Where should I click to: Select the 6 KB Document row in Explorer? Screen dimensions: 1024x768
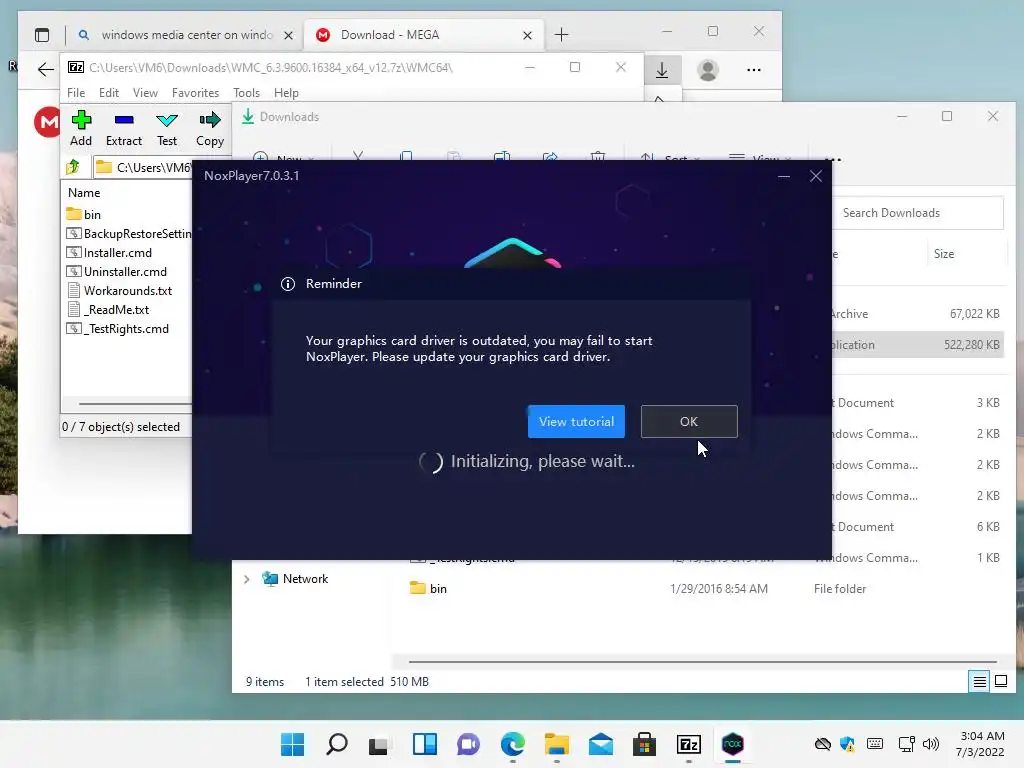918,526
